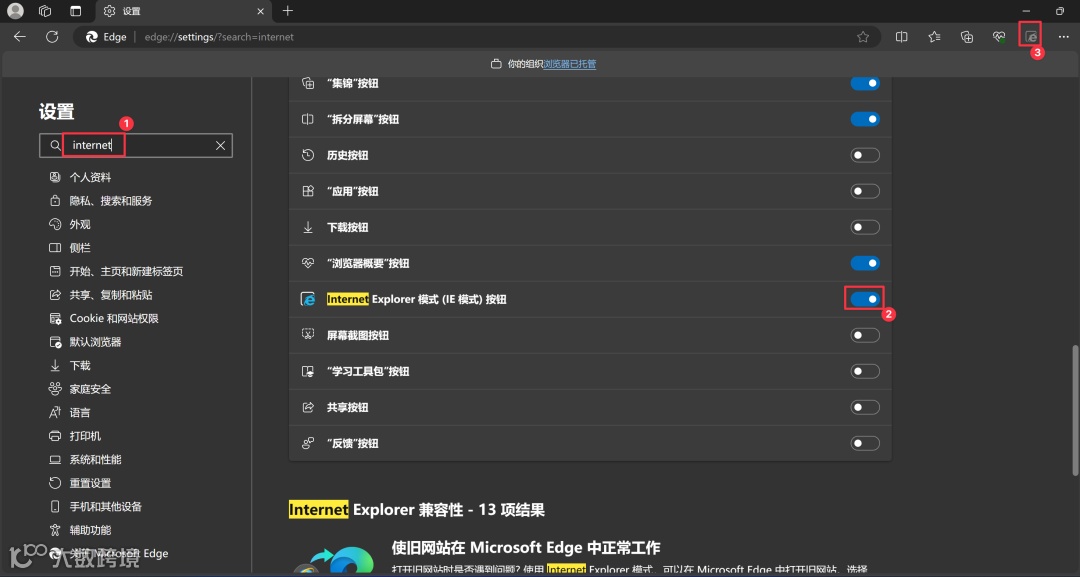Open 外观 settings section
This screenshot has width=1080, height=577.
coord(80,224)
